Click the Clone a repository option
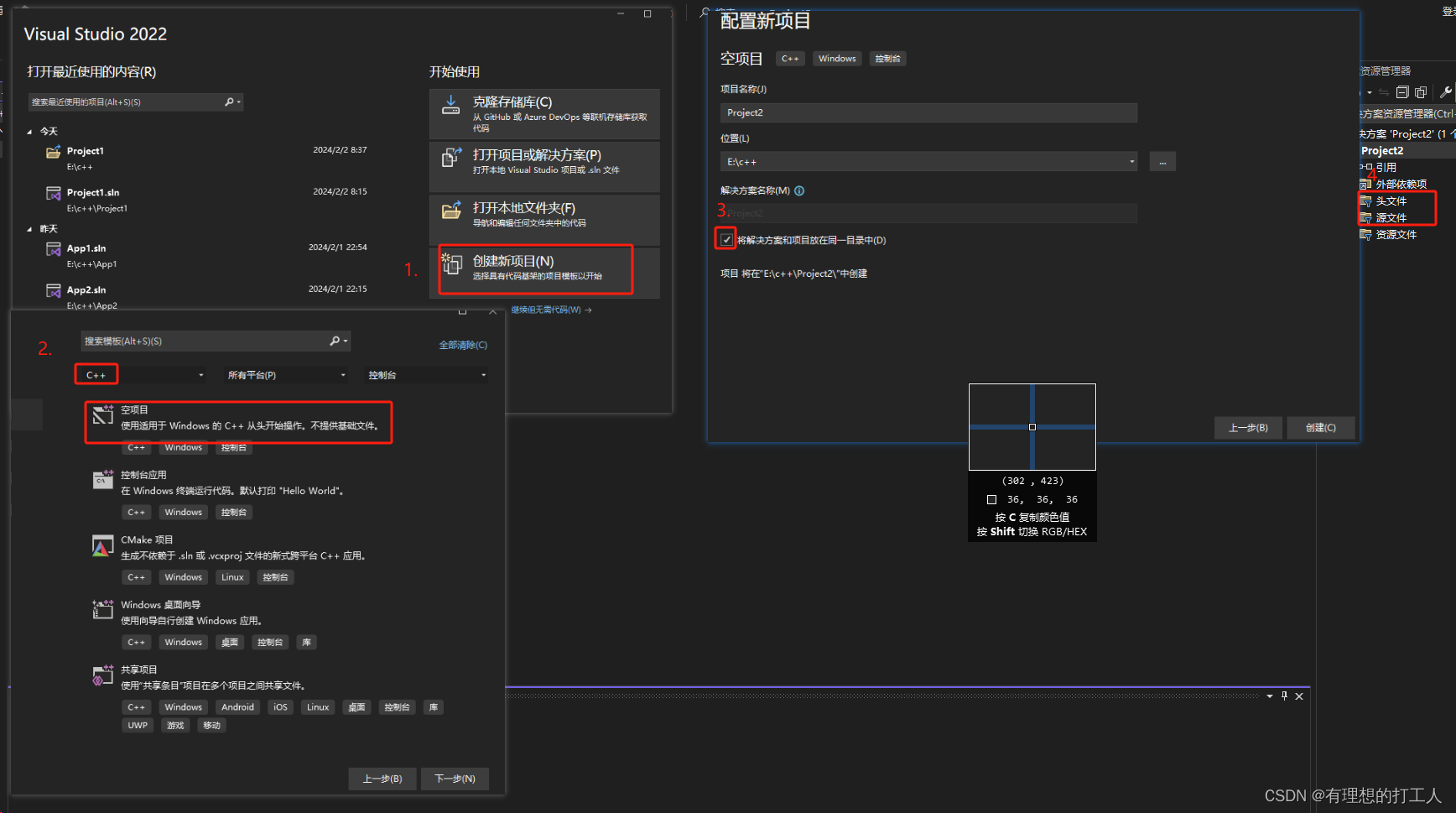 click(544, 114)
